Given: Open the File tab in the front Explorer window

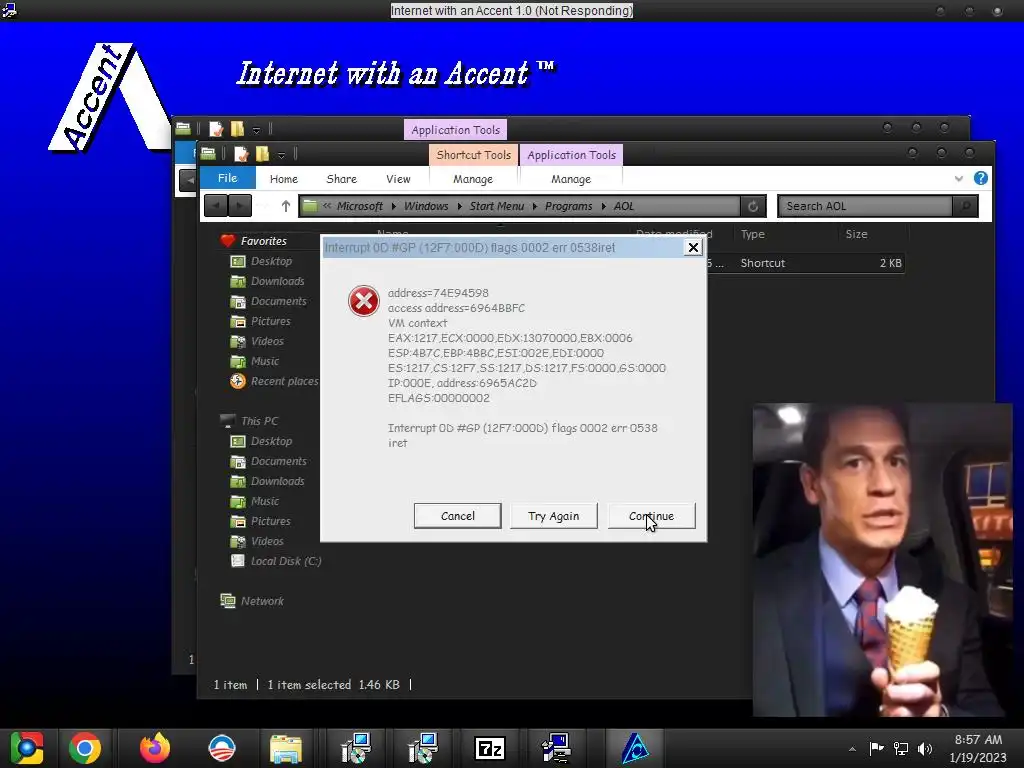Looking at the screenshot, I should pyautogui.click(x=227, y=178).
